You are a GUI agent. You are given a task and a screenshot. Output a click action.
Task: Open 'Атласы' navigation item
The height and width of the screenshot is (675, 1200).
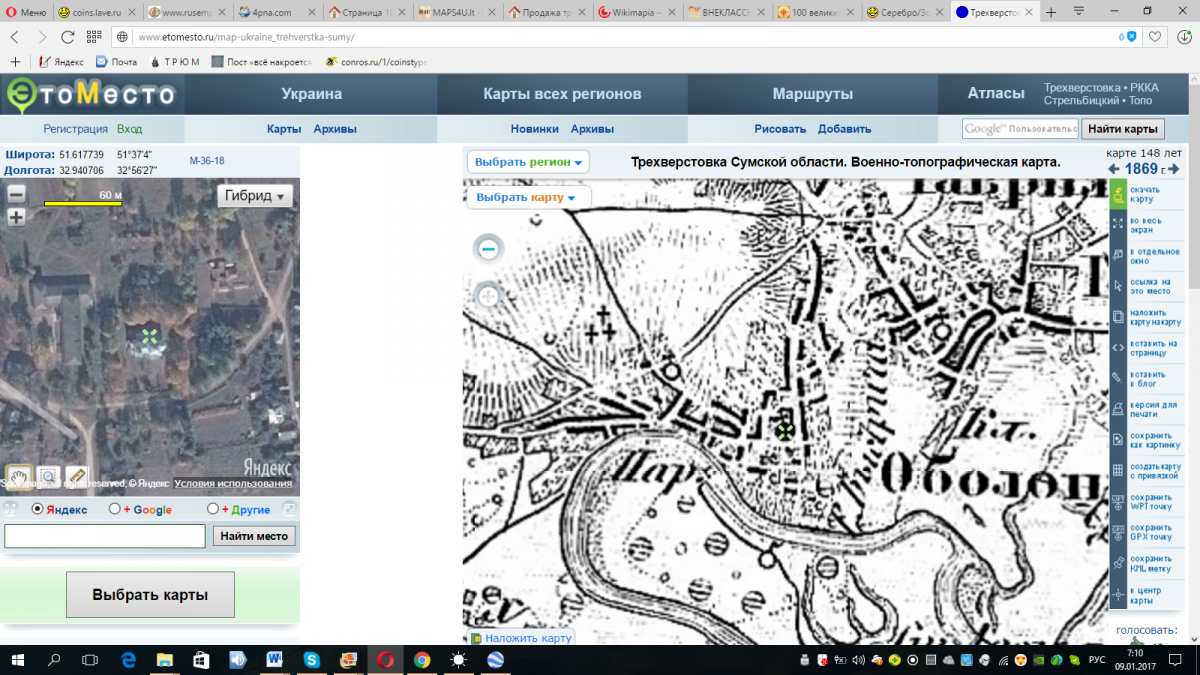(996, 93)
